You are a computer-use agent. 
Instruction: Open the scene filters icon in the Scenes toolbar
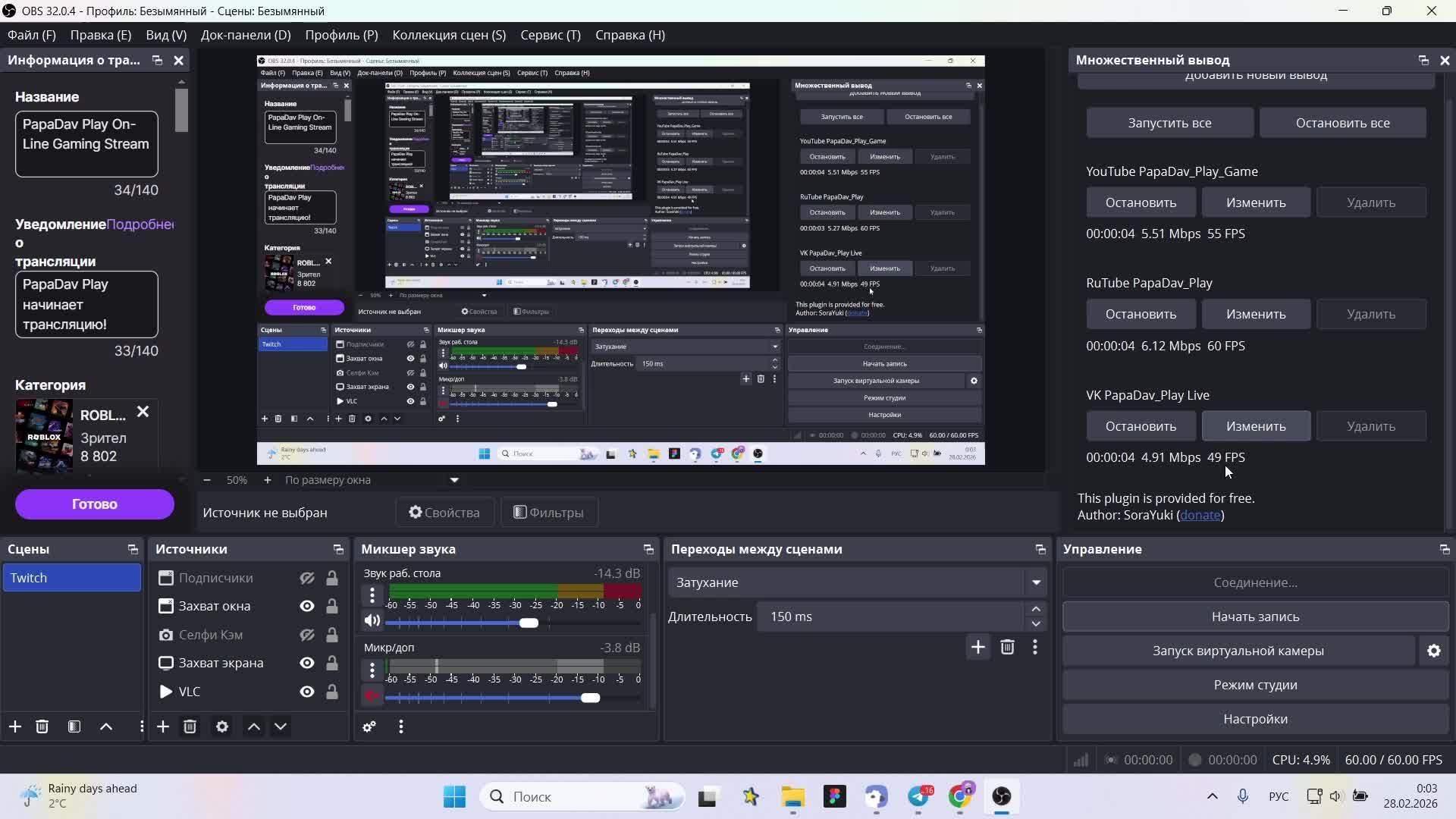click(74, 726)
